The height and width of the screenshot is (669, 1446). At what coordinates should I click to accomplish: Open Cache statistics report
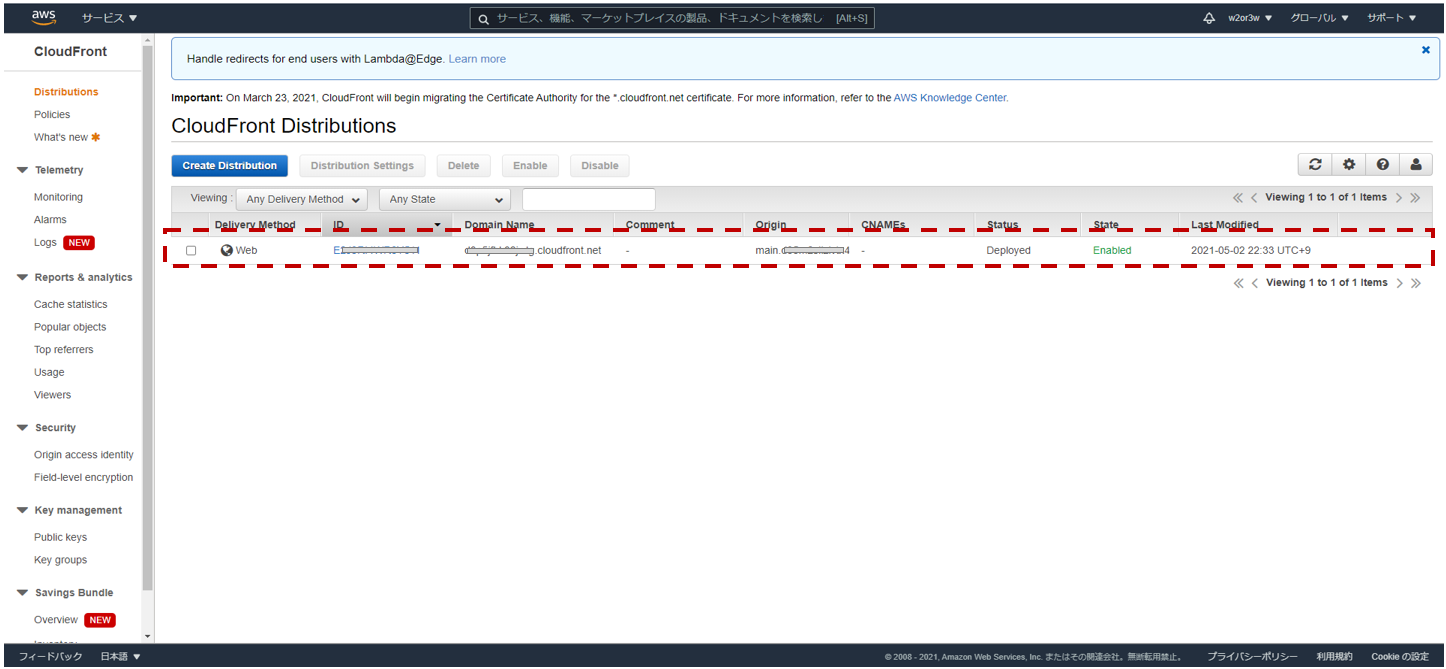coord(70,304)
